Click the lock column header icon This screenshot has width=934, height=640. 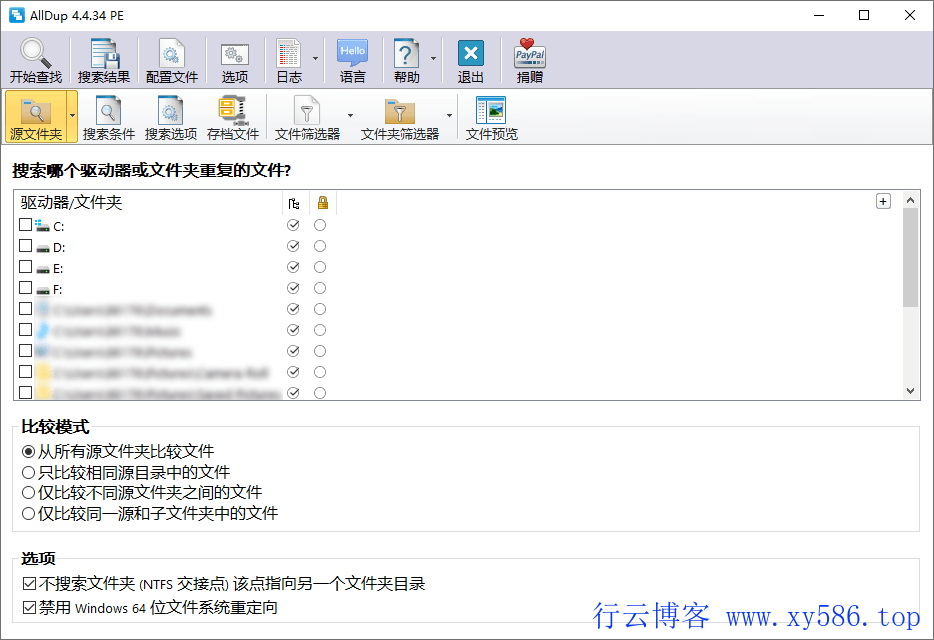pos(322,203)
